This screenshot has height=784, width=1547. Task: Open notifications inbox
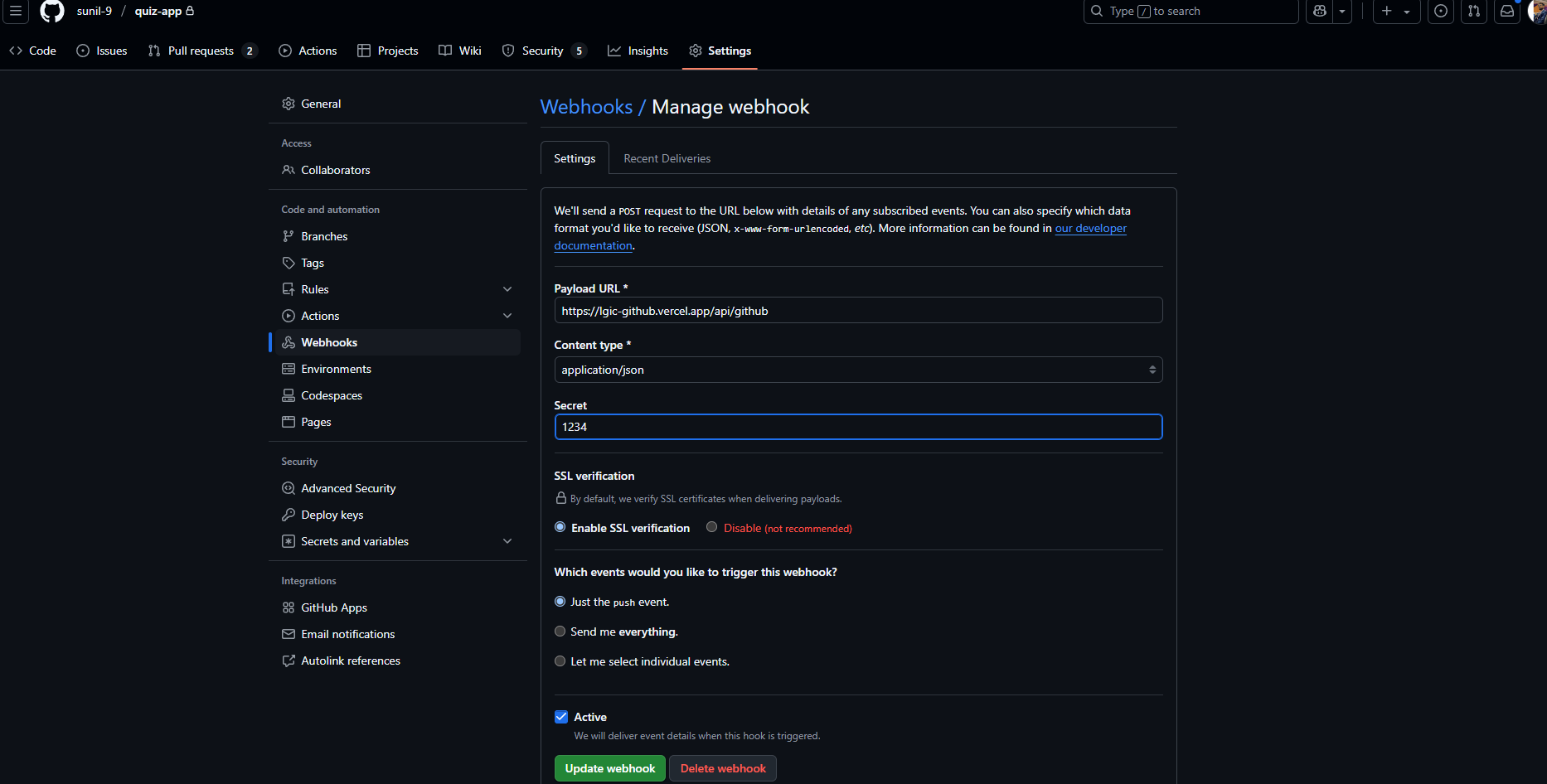coord(1507,11)
